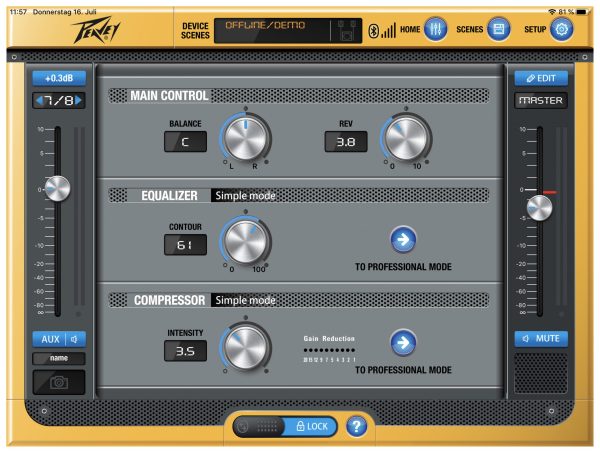Click the compressor INTENSITY knob

(245, 347)
